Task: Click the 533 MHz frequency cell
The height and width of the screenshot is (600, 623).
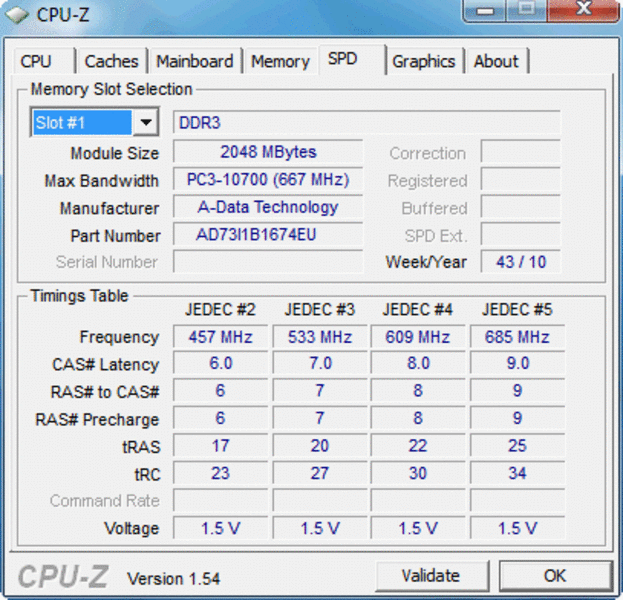Action: 320,337
